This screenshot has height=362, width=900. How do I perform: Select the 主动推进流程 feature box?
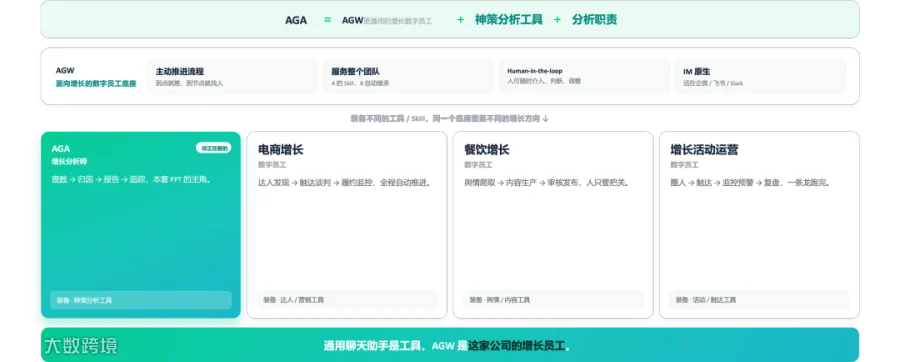click(233, 76)
